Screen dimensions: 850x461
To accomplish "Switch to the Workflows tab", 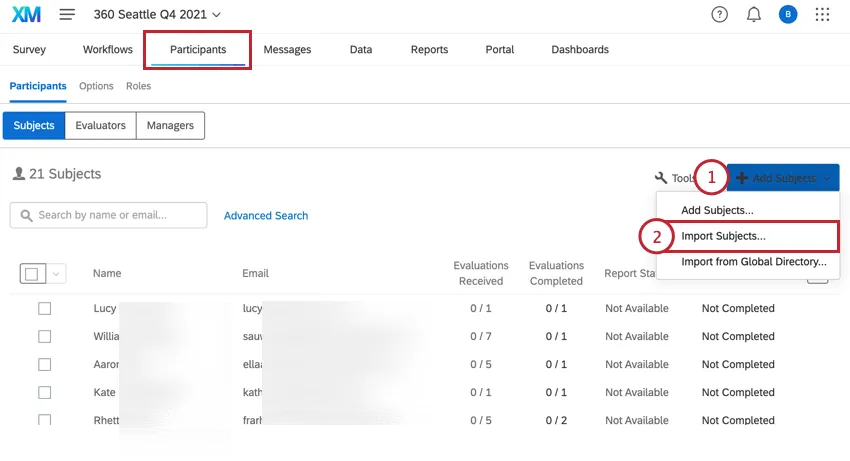I will point(108,49).
